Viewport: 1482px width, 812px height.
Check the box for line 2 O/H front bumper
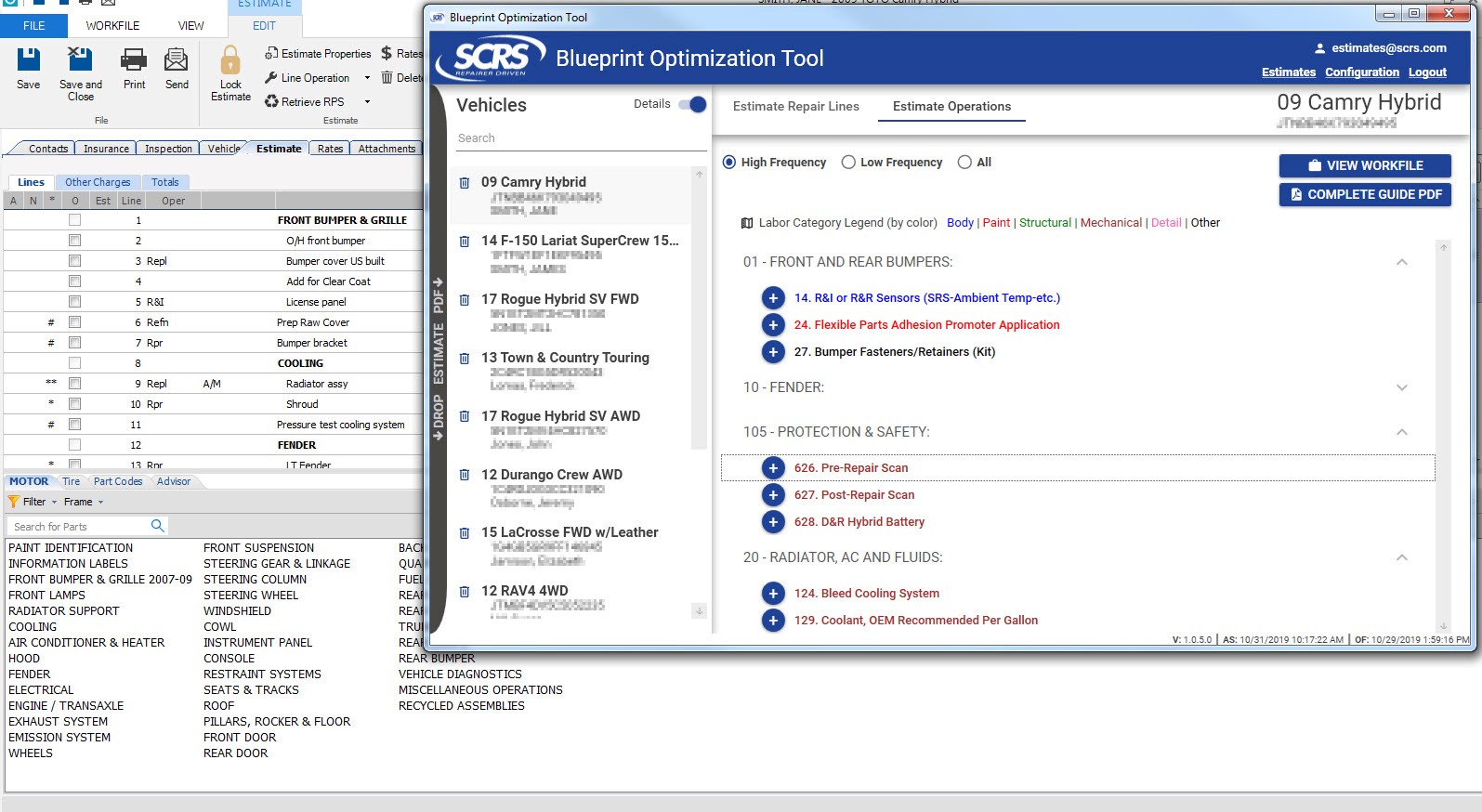(74, 241)
